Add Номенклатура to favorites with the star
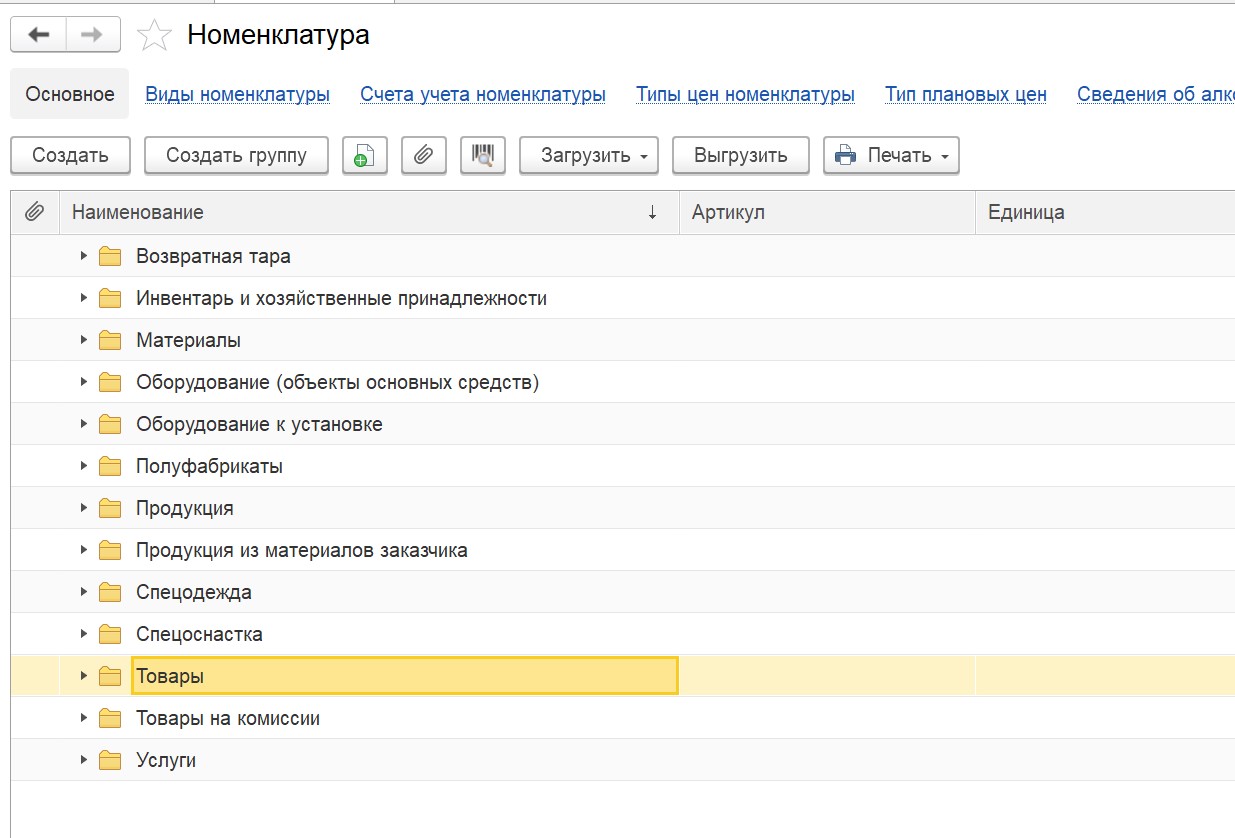Viewport: 1235px width, 838px height. (x=154, y=35)
